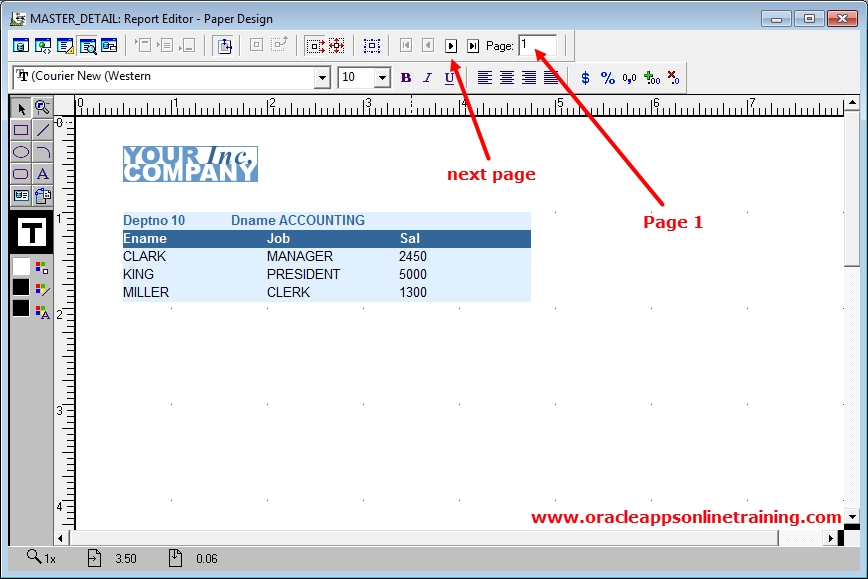Image resolution: width=868 pixels, height=579 pixels.
Task: Click the Page number field
Action: [538, 45]
